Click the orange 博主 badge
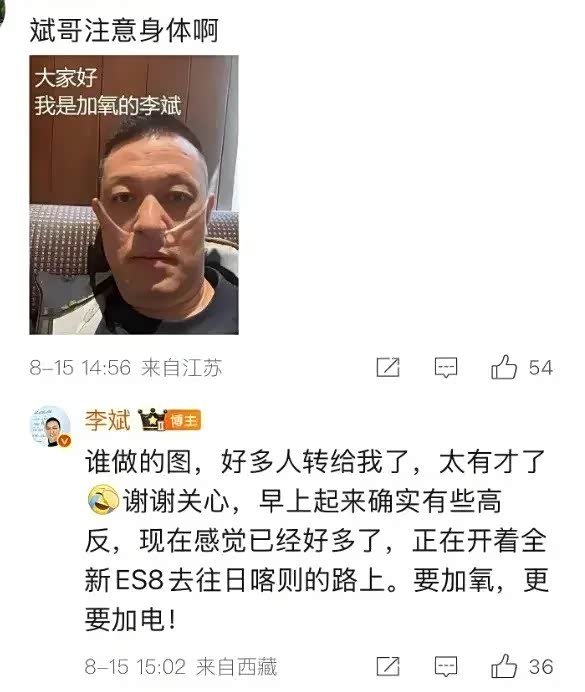Screen dimensions: 585x692 [x=184, y=420]
